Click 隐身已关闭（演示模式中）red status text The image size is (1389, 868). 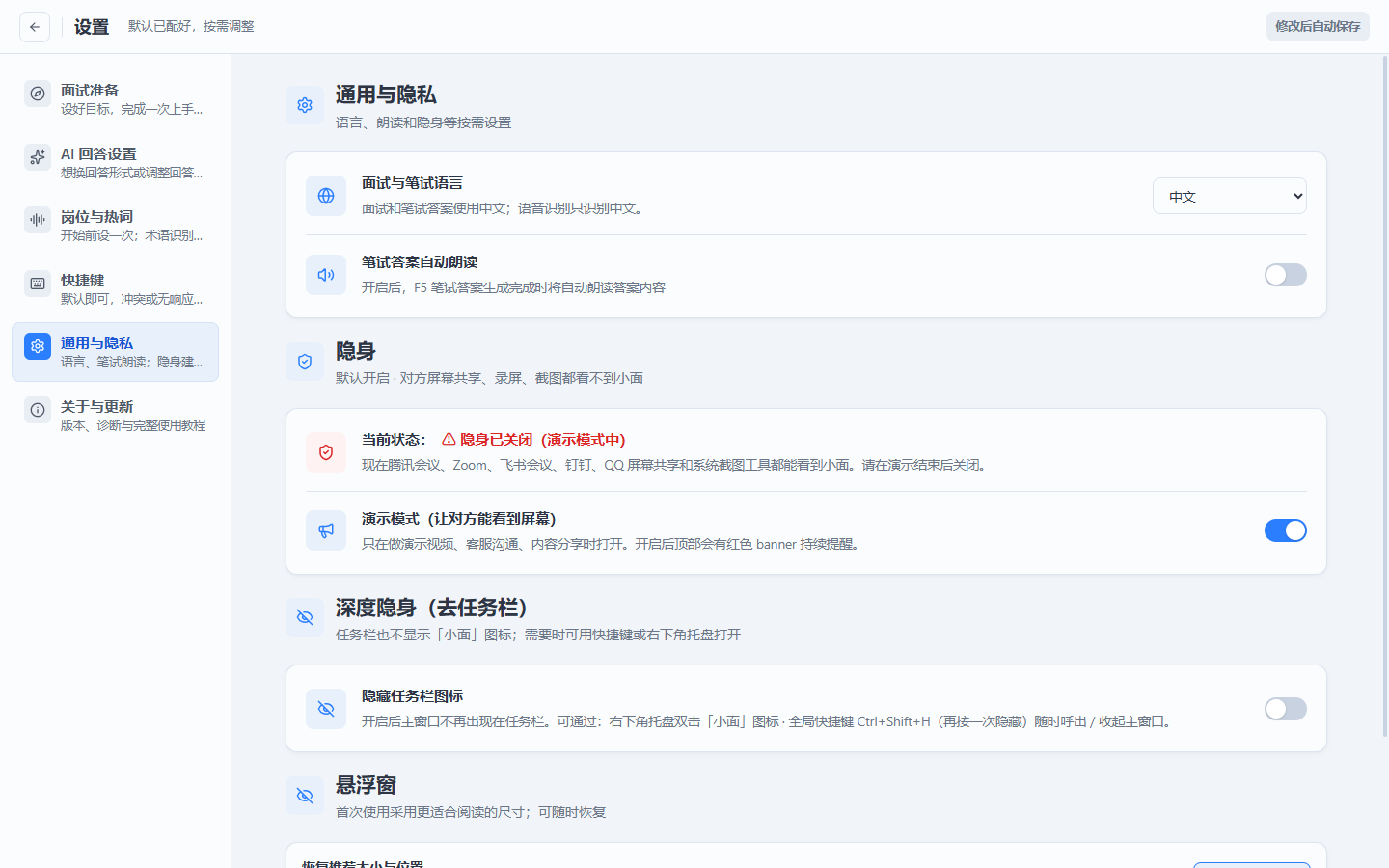pyautogui.click(x=542, y=440)
